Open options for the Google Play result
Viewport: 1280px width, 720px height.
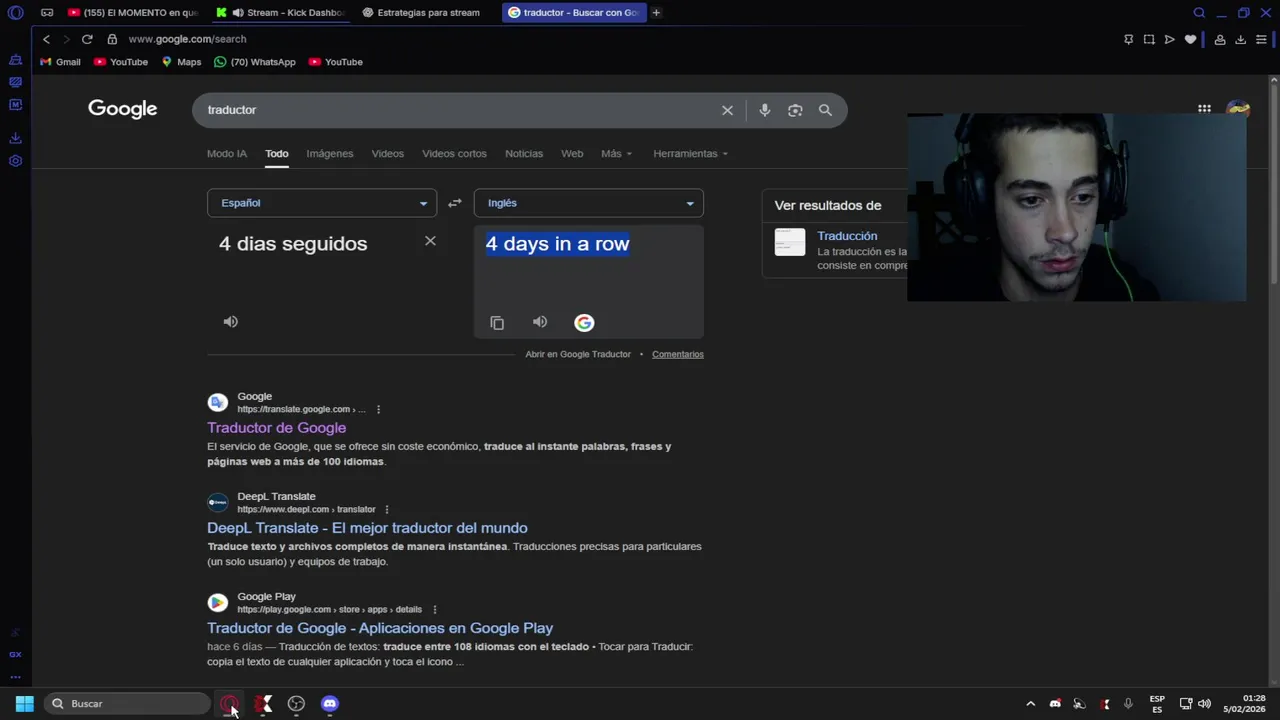434,609
